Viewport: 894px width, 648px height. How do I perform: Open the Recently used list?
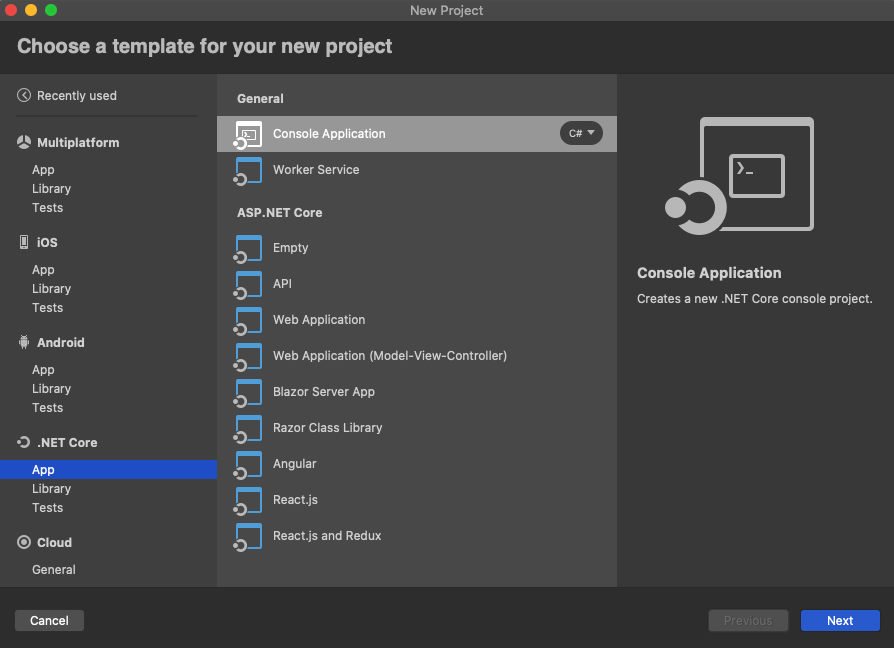click(76, 95)
